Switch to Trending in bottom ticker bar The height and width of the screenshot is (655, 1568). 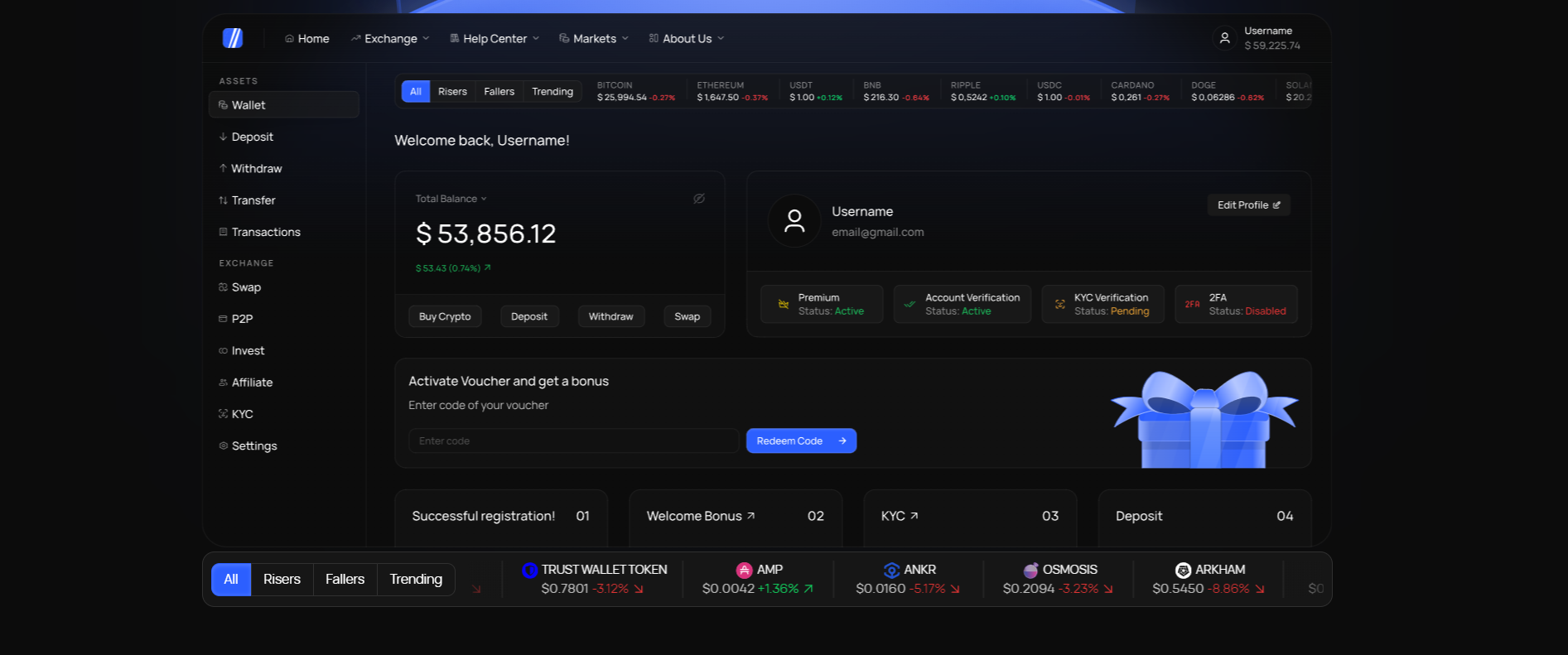[x=416, y=580]
